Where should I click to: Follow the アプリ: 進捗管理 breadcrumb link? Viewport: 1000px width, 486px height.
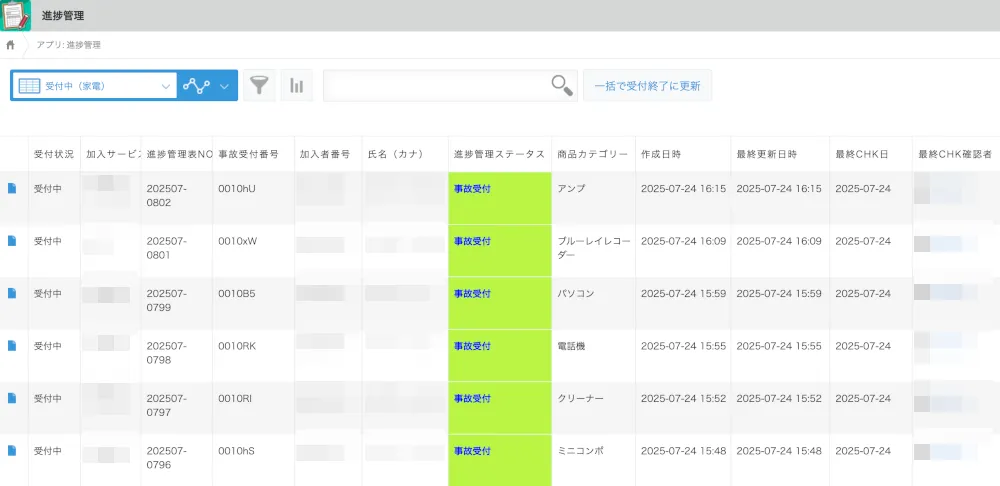(x=68, y=45)
